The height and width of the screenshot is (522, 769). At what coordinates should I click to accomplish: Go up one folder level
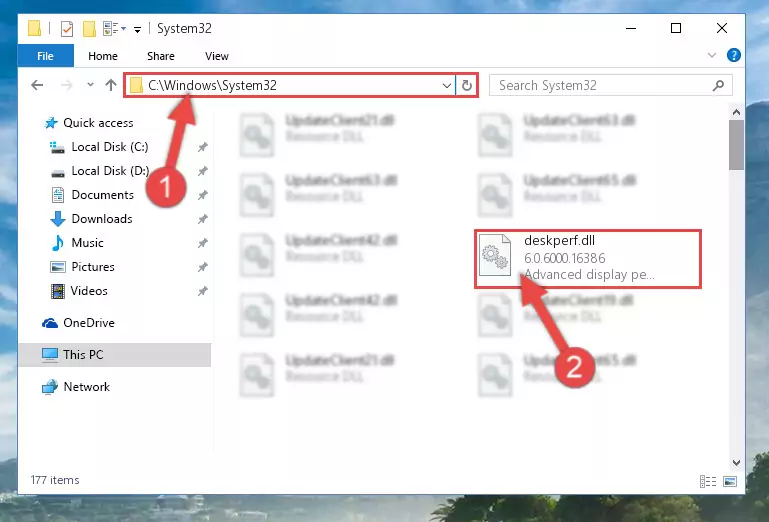pyautogui.click(x=111, y=85)
